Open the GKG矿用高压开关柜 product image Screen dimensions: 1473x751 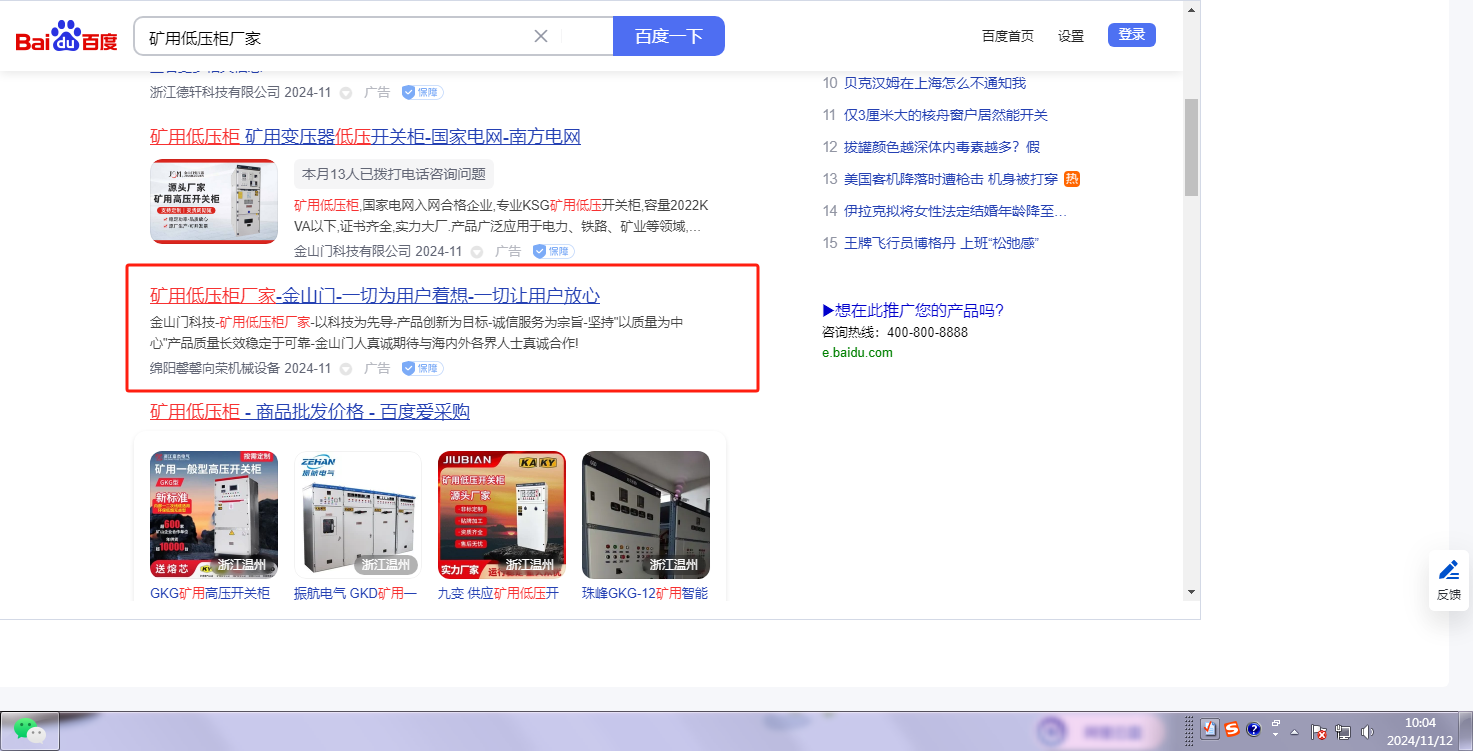[x=214, y=515]
